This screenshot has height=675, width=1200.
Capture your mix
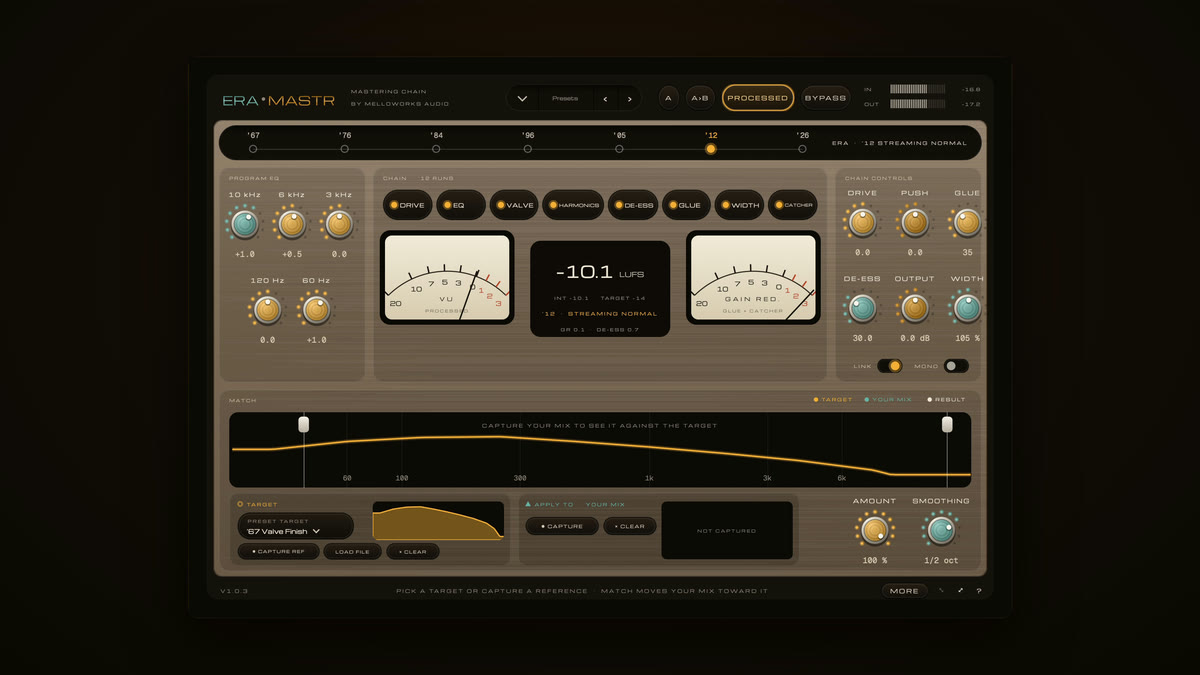[562, 526]
